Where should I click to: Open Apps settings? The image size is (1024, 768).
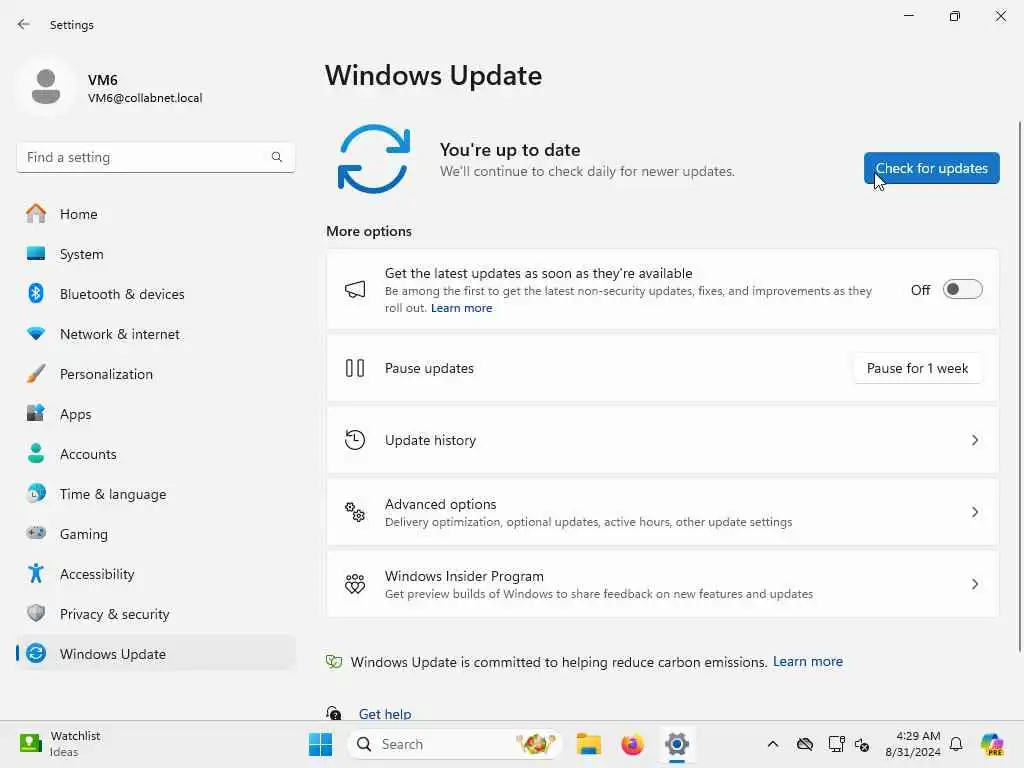coord(155,414)
